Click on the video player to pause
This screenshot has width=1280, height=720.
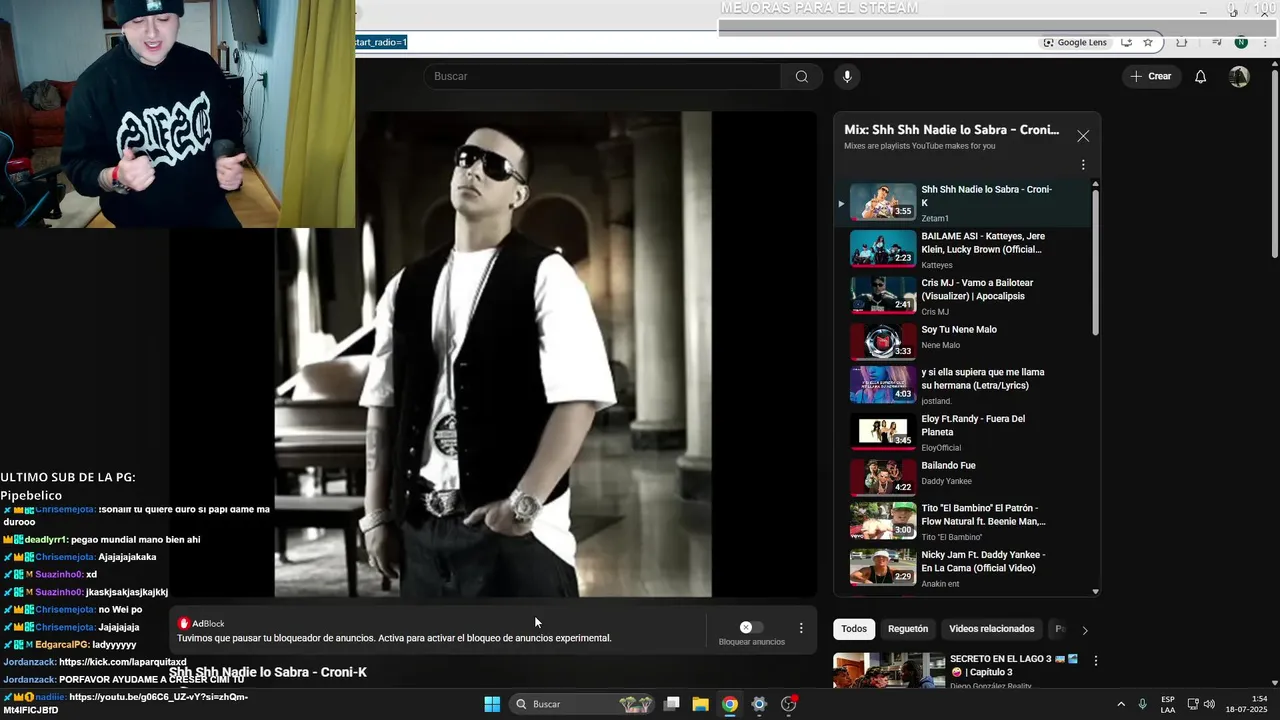coord(493,354)
